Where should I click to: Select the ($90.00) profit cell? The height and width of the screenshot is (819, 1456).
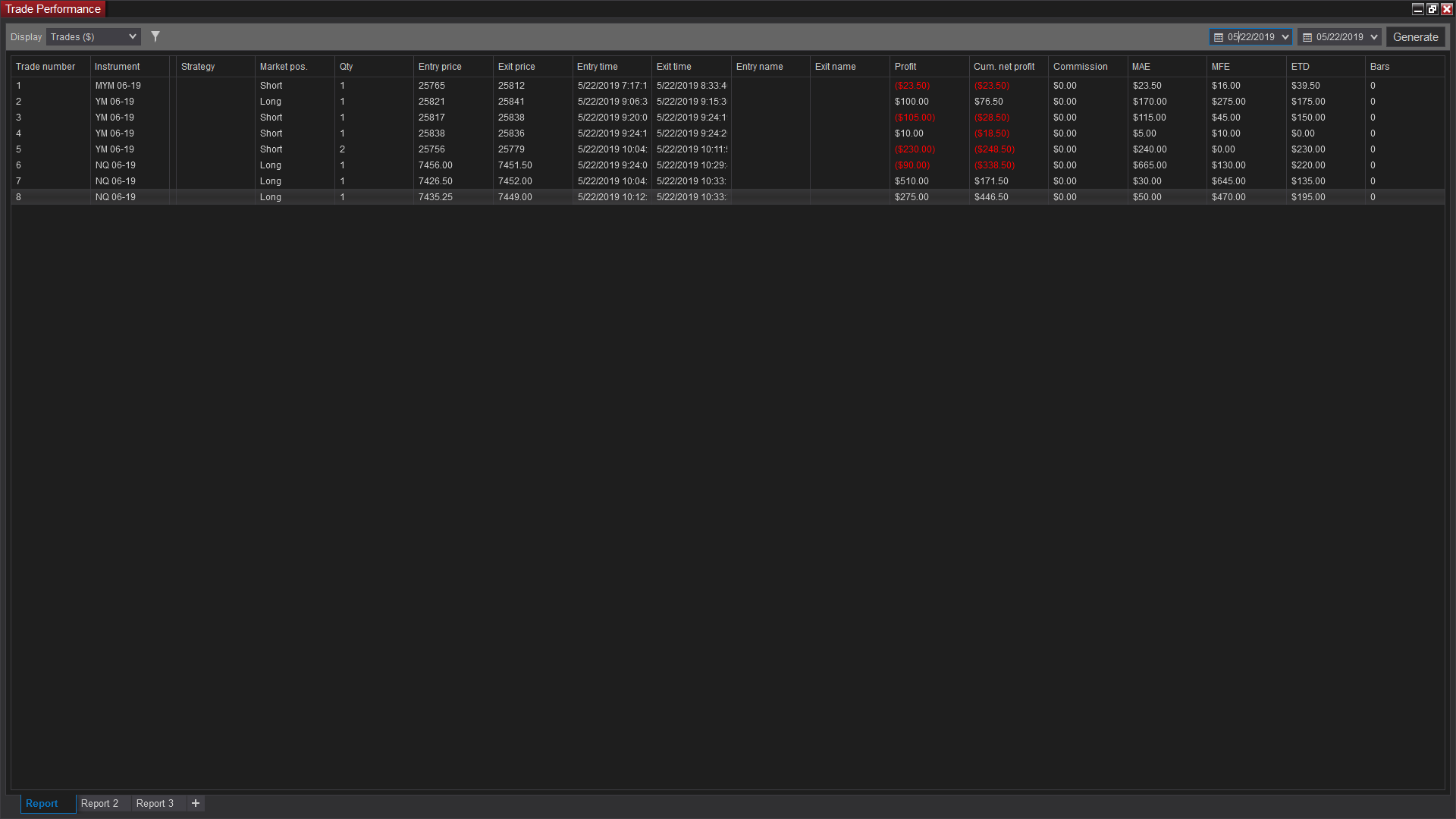929,165
